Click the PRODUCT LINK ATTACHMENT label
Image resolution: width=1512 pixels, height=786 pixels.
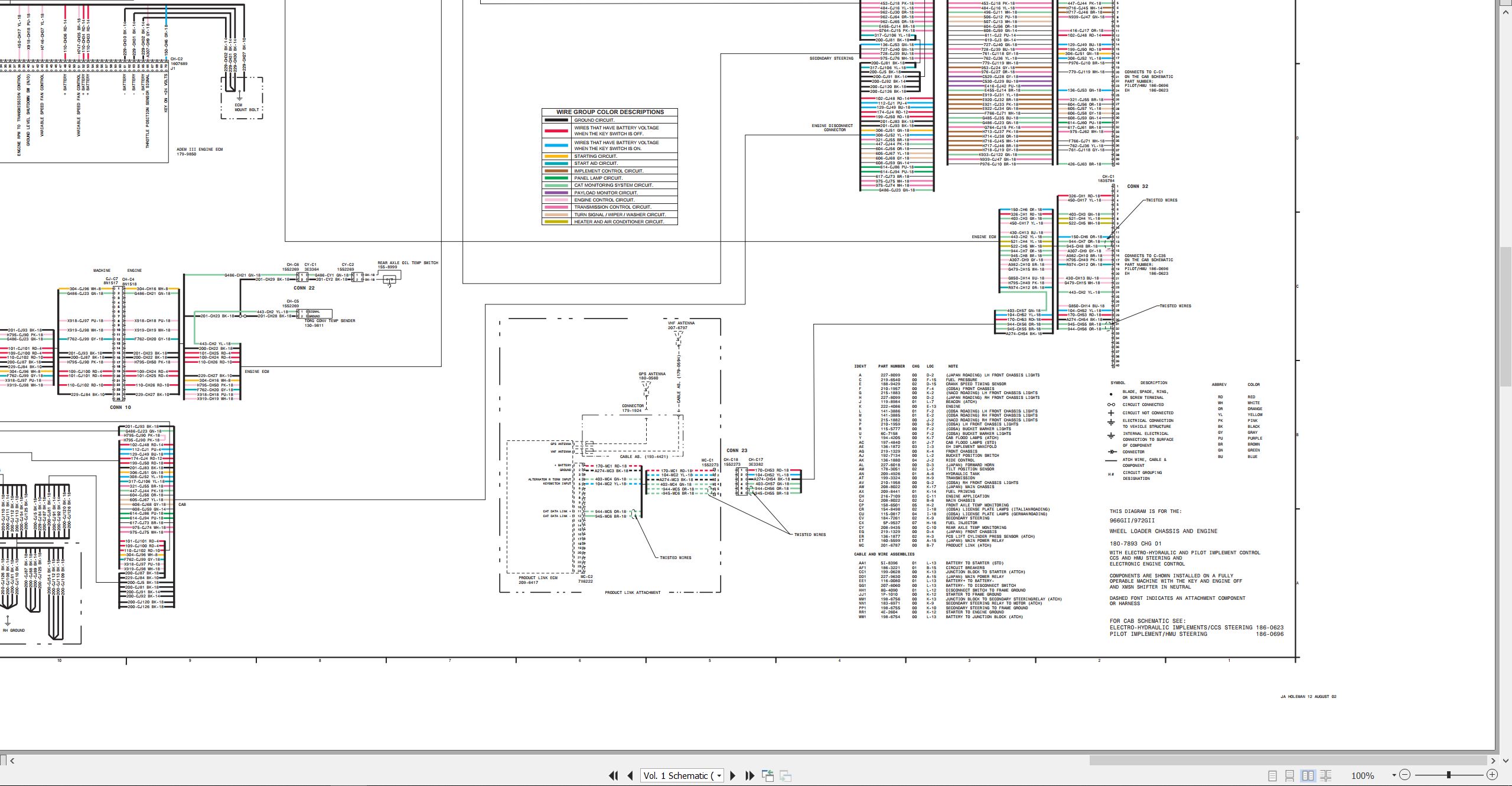[x=633, y=592]
